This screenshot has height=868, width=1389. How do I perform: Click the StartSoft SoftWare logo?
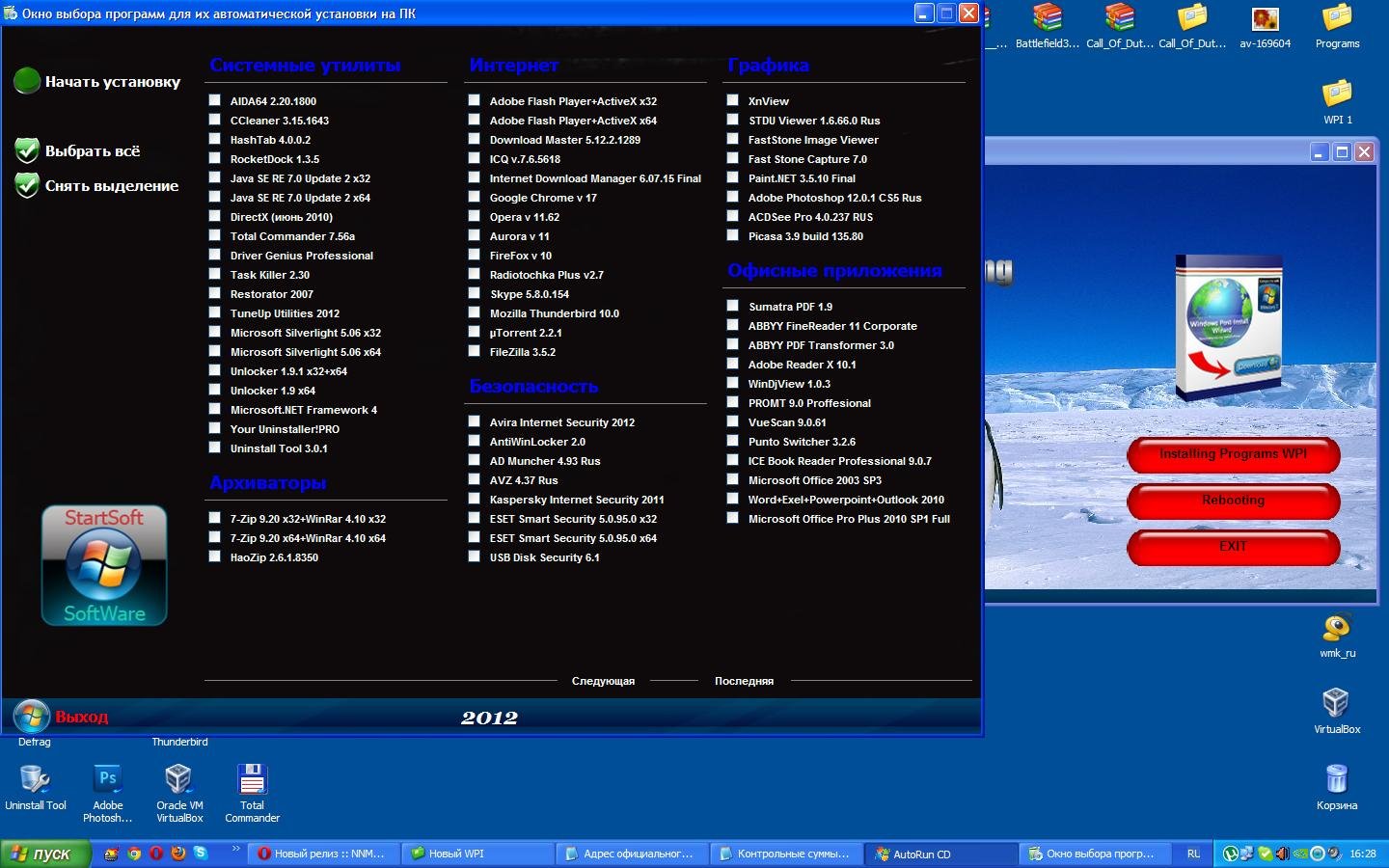(x=104, y=565)
